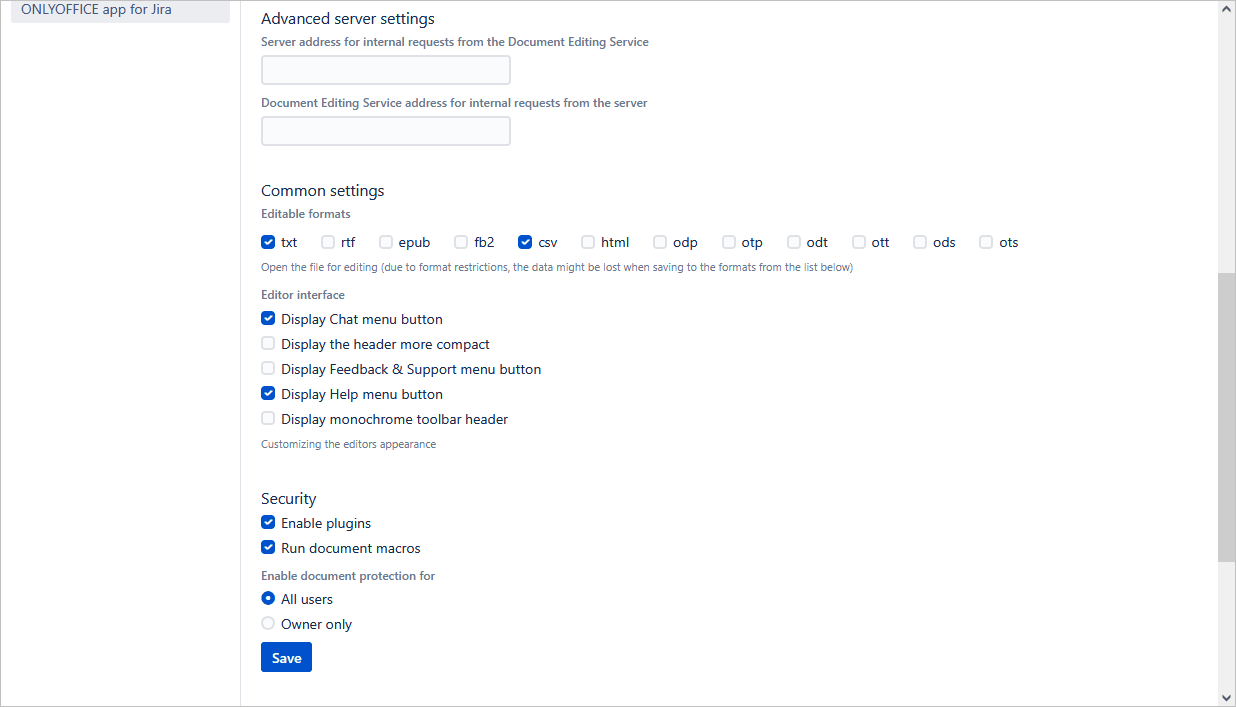Enable the html editable format
The height and width of the screenshot is (707, 1236).
(587, 242)
